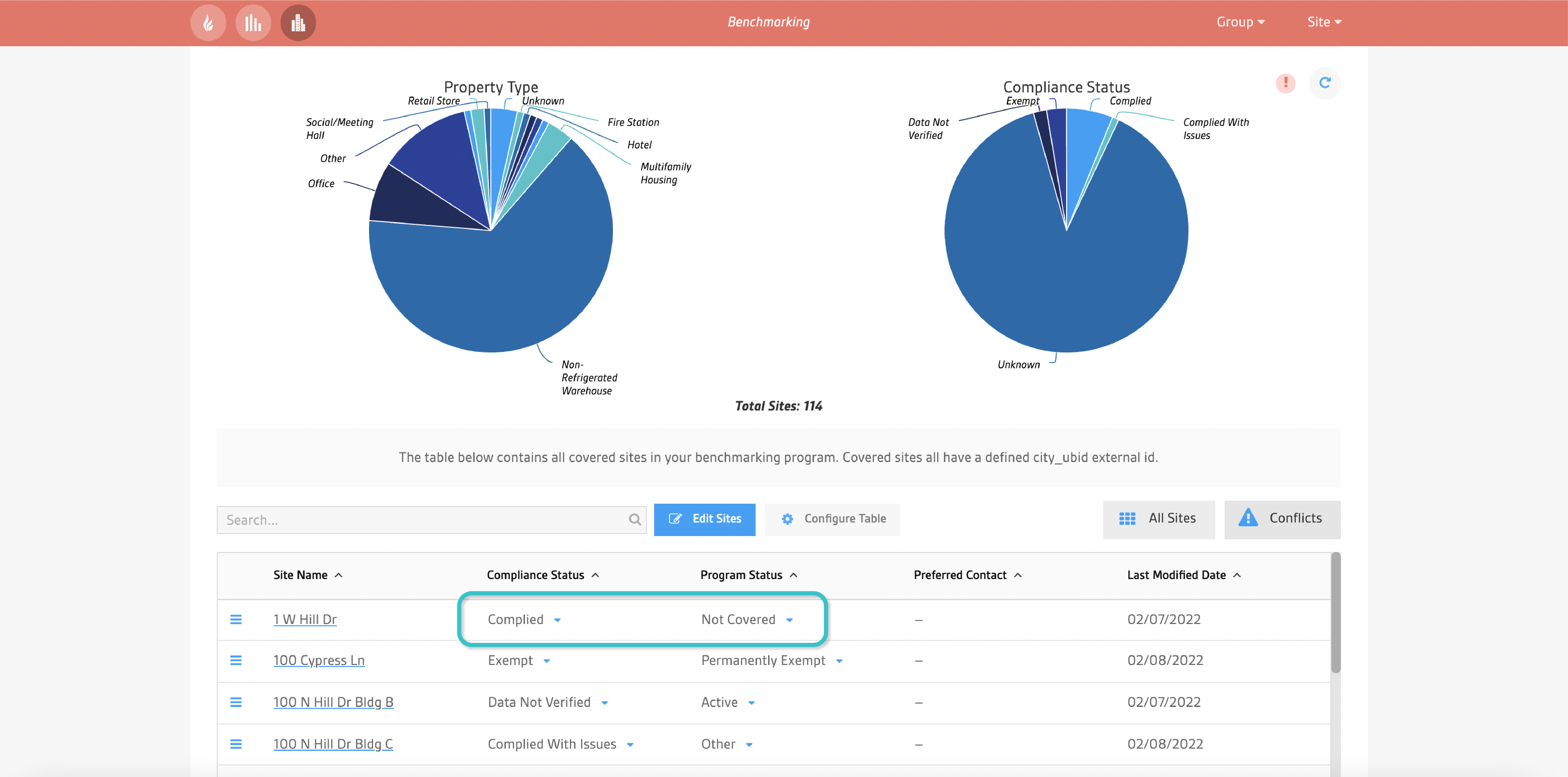
Task: Expand the Other program status dropdown
Action: tap(749, 745)
